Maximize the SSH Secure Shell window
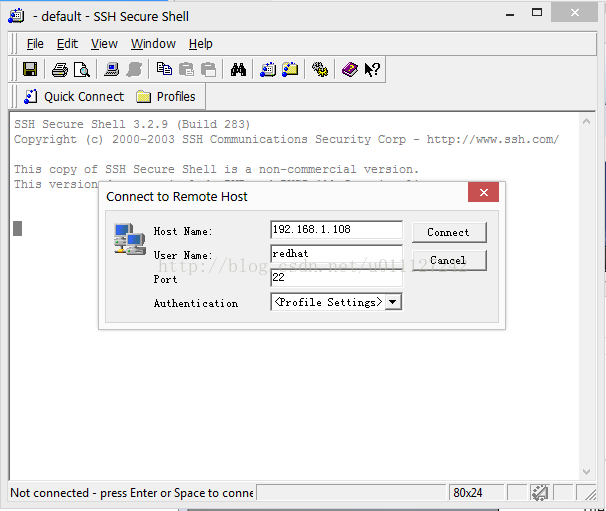The height and width of the screenshot is (511, 606). [537, 13]
